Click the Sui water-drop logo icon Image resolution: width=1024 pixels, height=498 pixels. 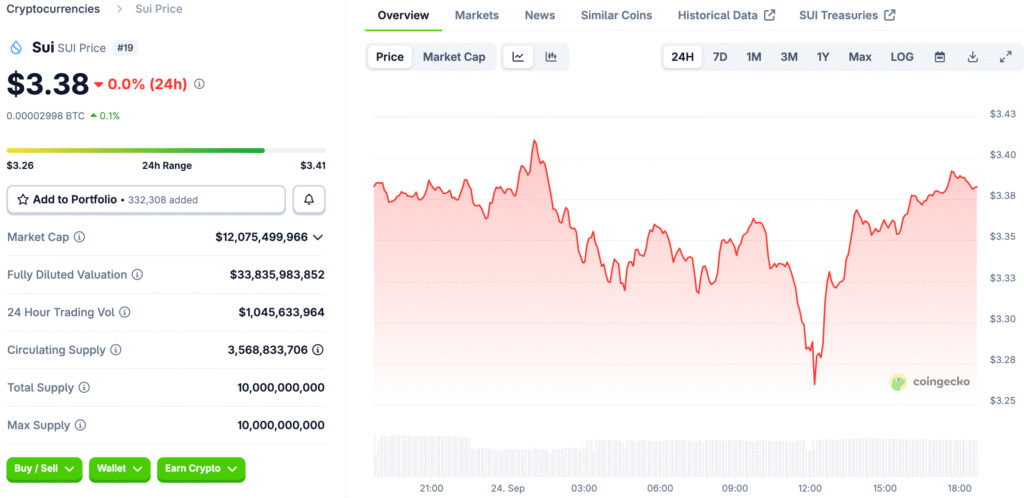point(15,48)
